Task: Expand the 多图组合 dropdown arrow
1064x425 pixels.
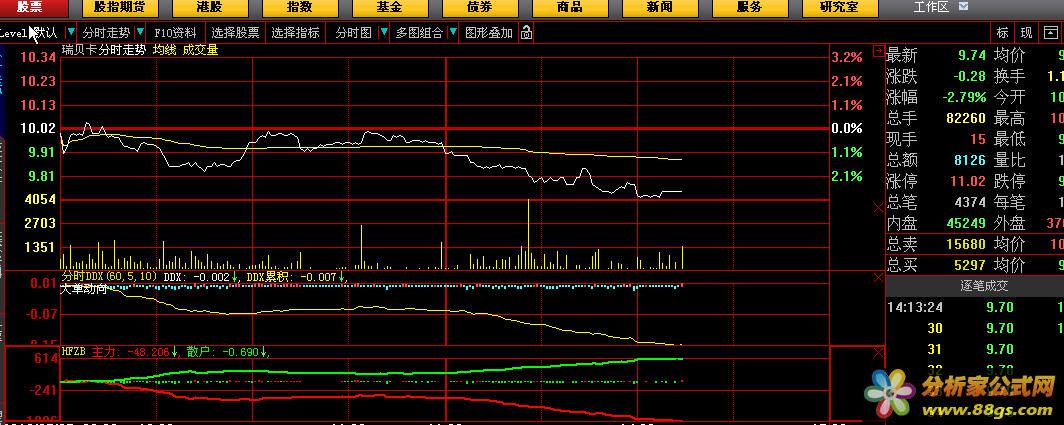Action: [x=452, y=33]
